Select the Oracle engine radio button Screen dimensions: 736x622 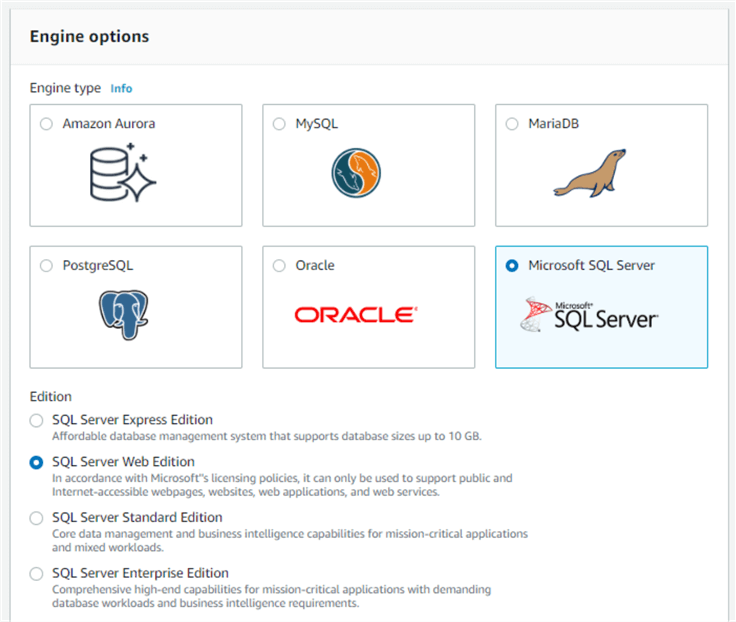(279, 266)
